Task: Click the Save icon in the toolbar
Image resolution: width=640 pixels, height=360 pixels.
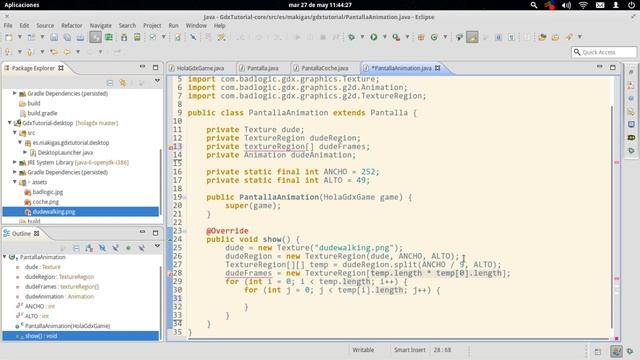Action: (x=54, y=38)
